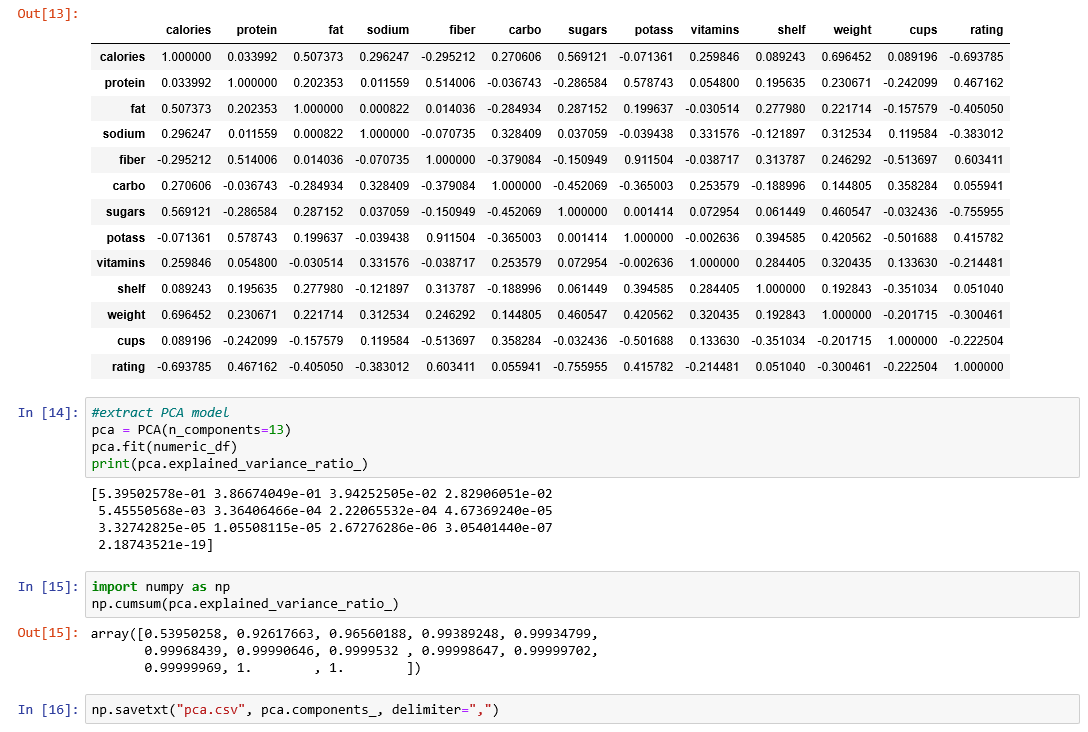Click the sugars column header

pyautogui.click(x=587, y=30)
